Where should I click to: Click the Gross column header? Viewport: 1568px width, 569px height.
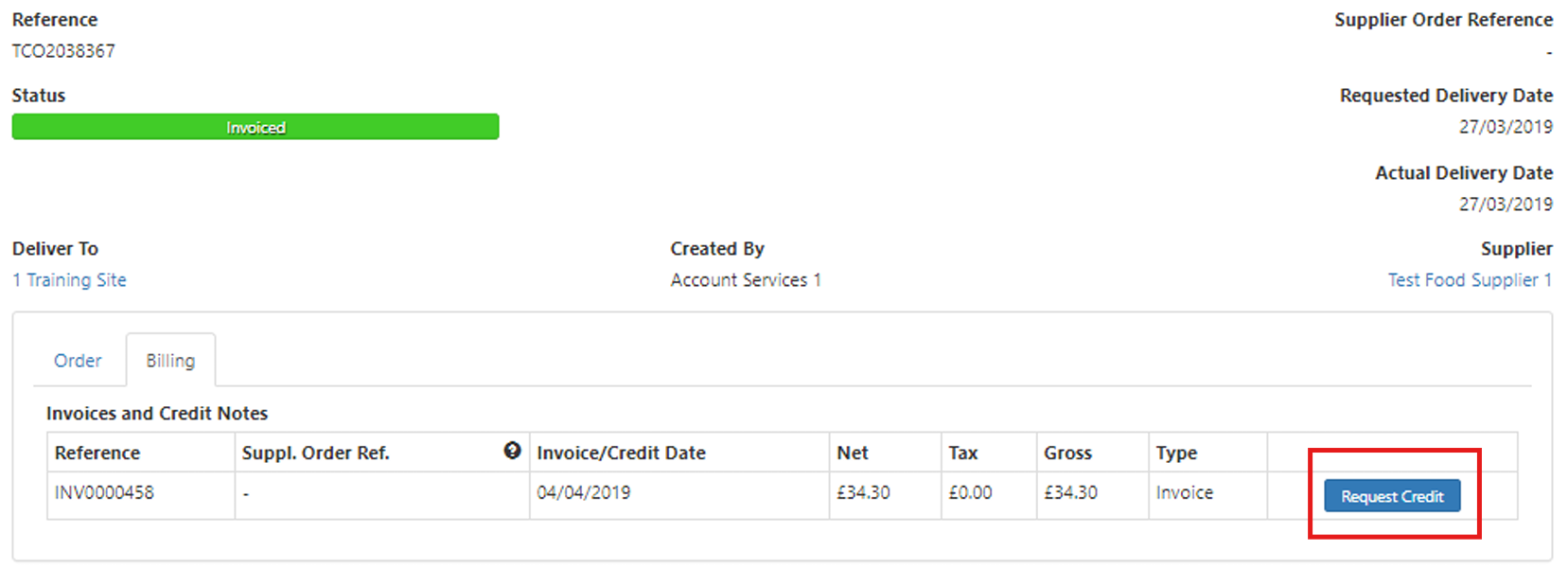pyautogui.click(x=1067, y=453)
